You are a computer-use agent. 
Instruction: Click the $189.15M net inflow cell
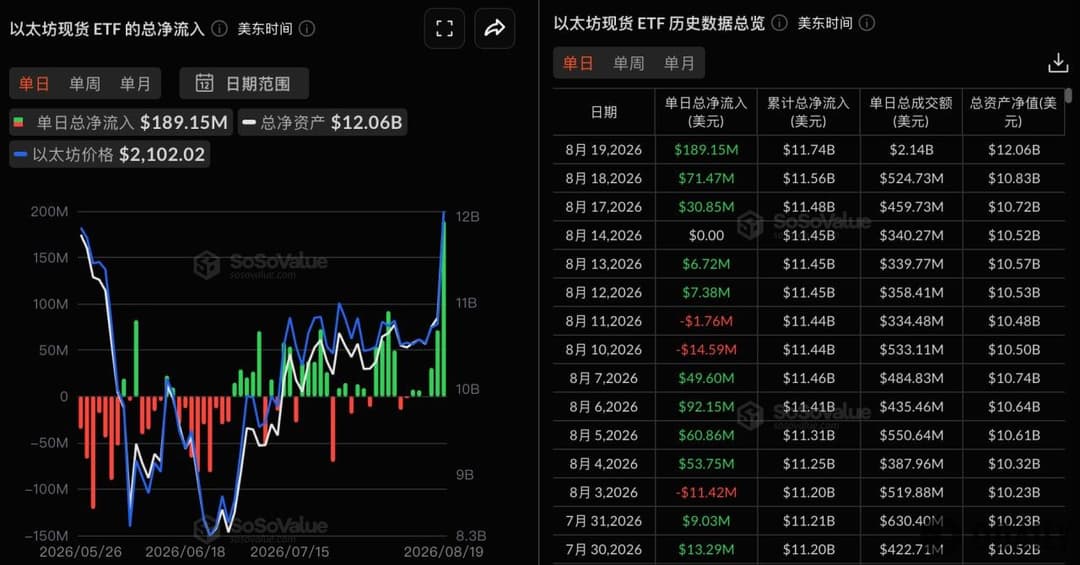[x=706, y=150]
